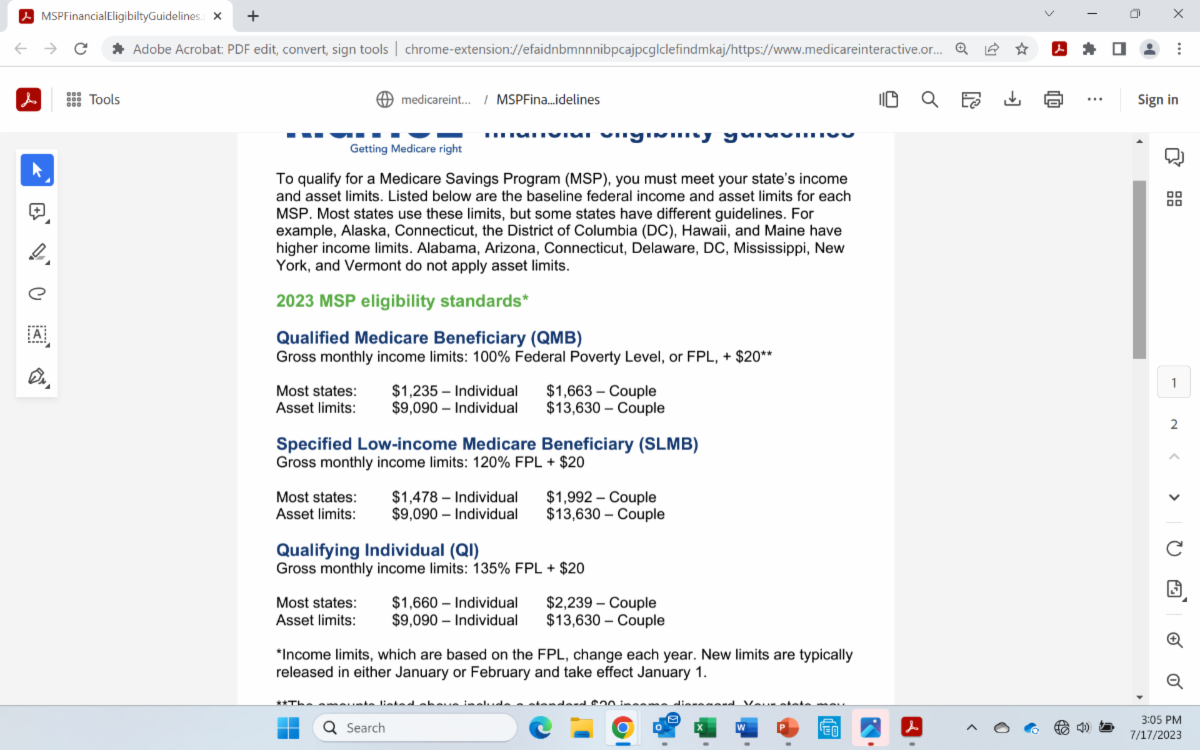This screenshot has width=1200, height=750.
Task: Open a new browser tab
Action: pyautogui.click(x=253, y=16)
